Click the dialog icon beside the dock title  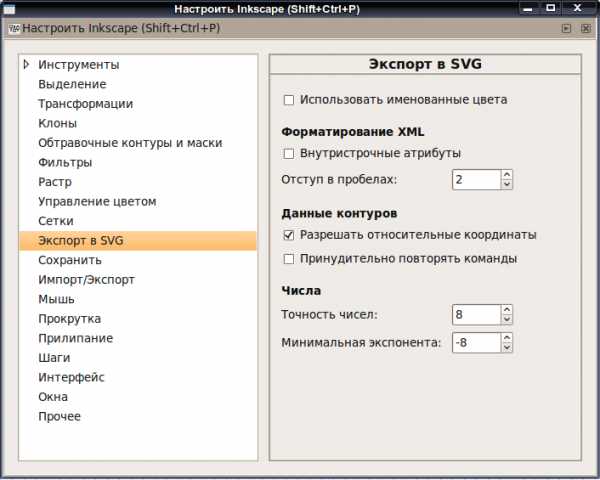14,28
